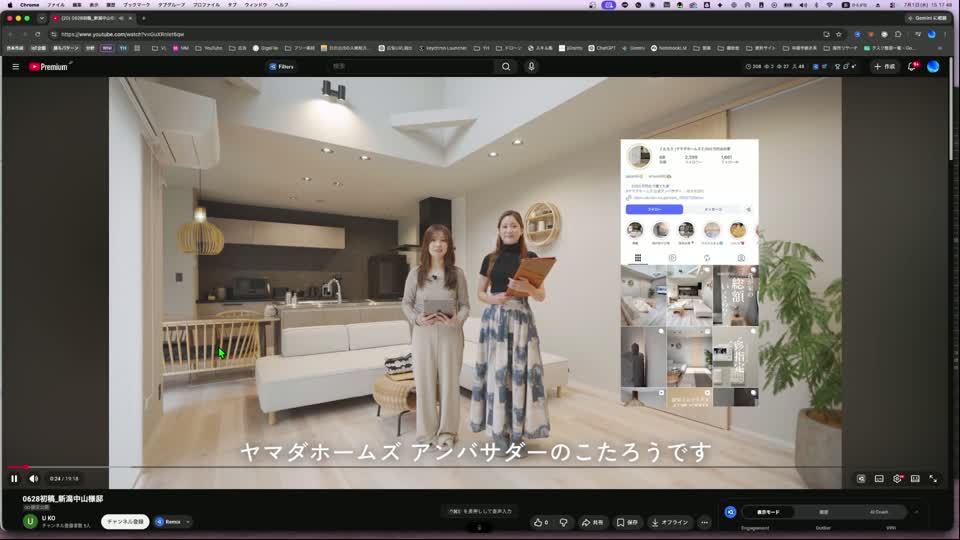960x540 pixels.
Task: Open Chrome tab search dropdown arrow
Action: coord(42,18)
